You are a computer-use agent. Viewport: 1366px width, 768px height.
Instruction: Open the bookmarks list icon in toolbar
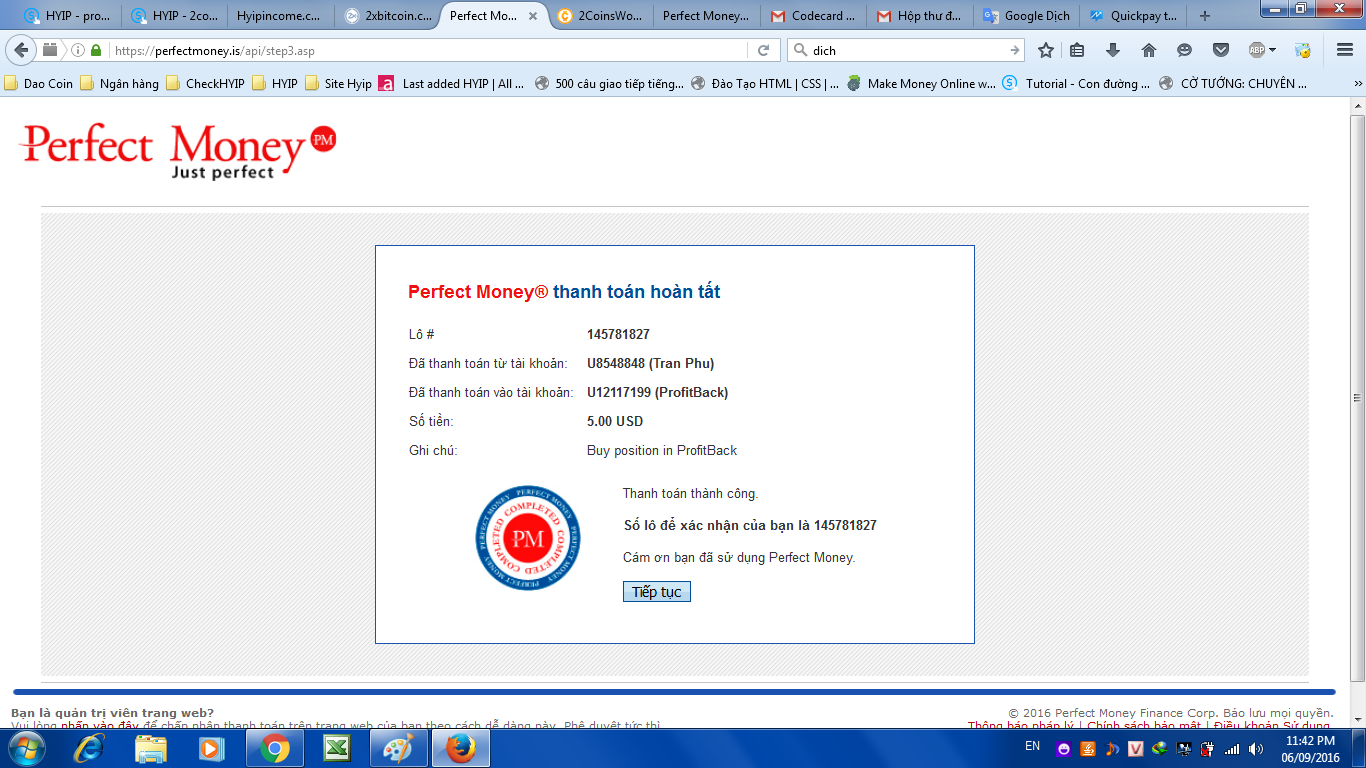(x=1077, y=50)
